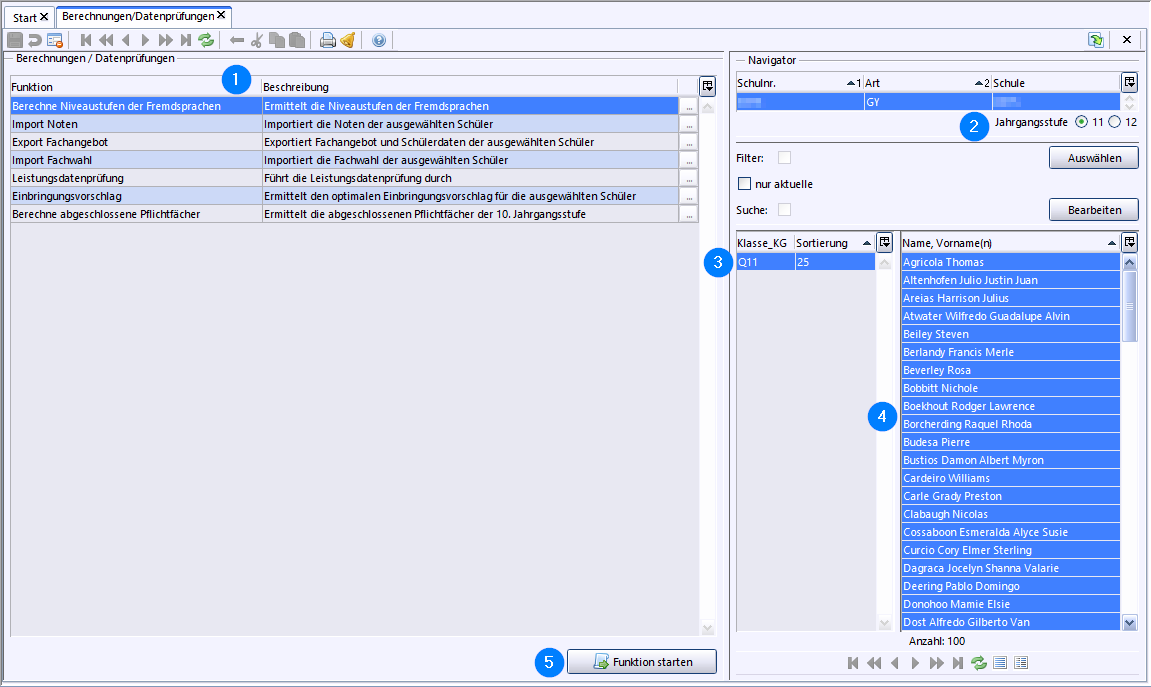Screen dimensions: 1151x687
Task: Click the Bearbeiten button
Action: coord(1094,210)
